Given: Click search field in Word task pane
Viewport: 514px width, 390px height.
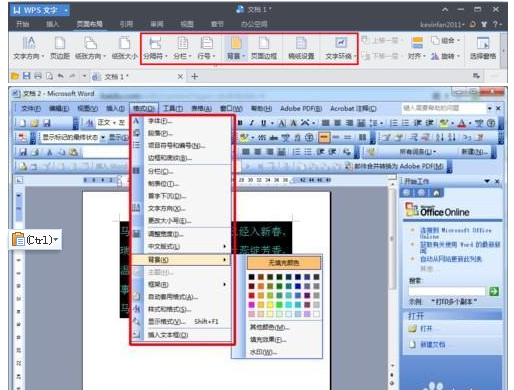Looking at the screenshot, I should pyautogui.click(x=447, y=291).
